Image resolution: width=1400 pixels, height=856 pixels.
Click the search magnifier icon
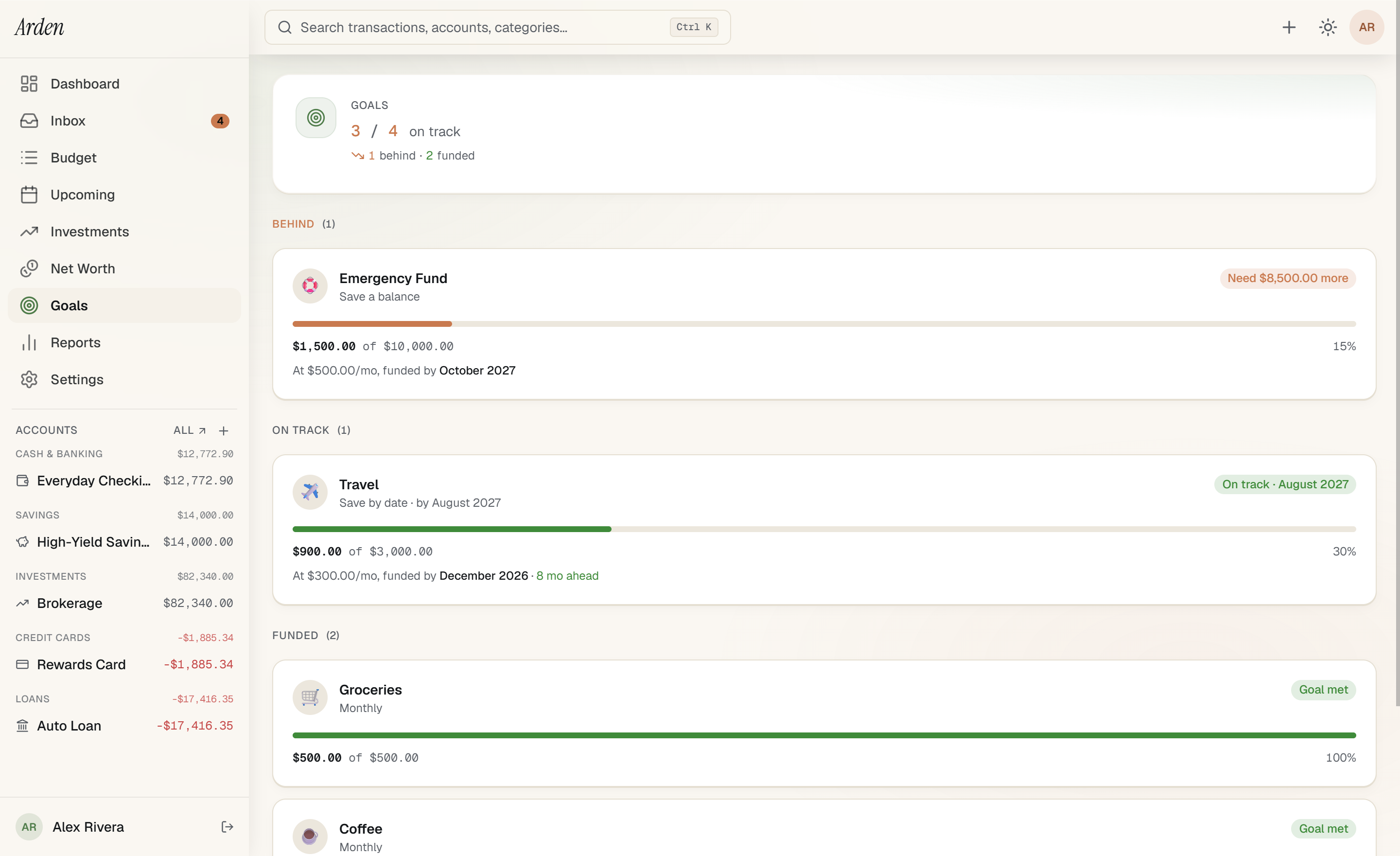[x=285, y=27]
